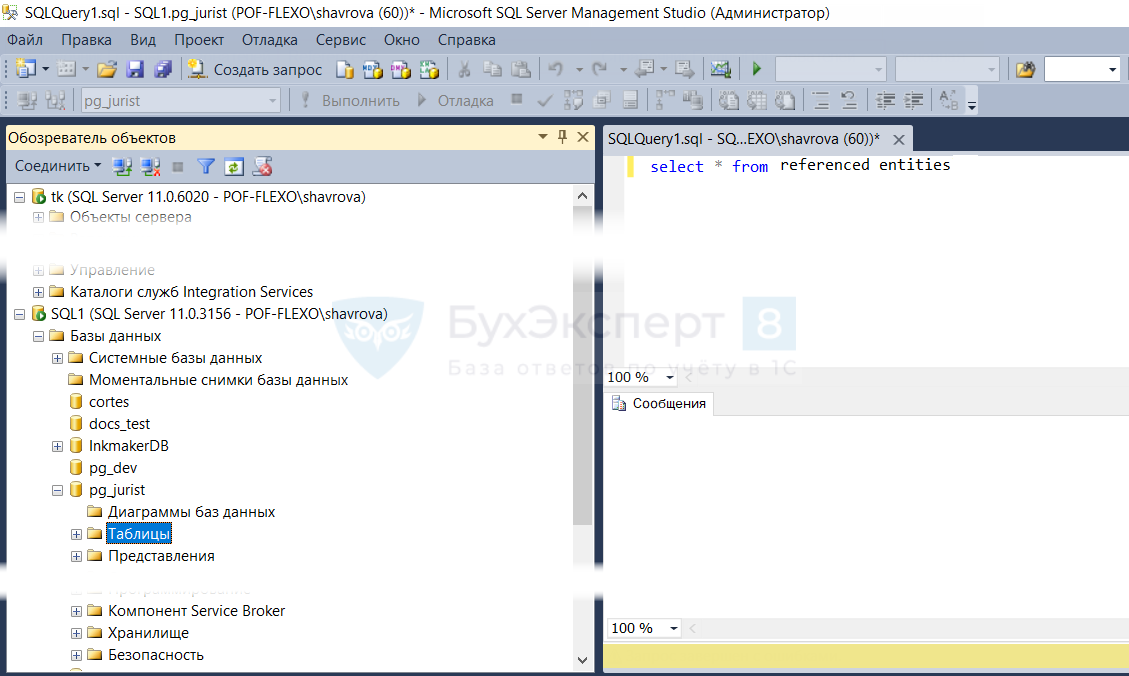Select Моментальные снимки базы данных folder
This screenshot has width=1129, height=676.
click(218, 380)
